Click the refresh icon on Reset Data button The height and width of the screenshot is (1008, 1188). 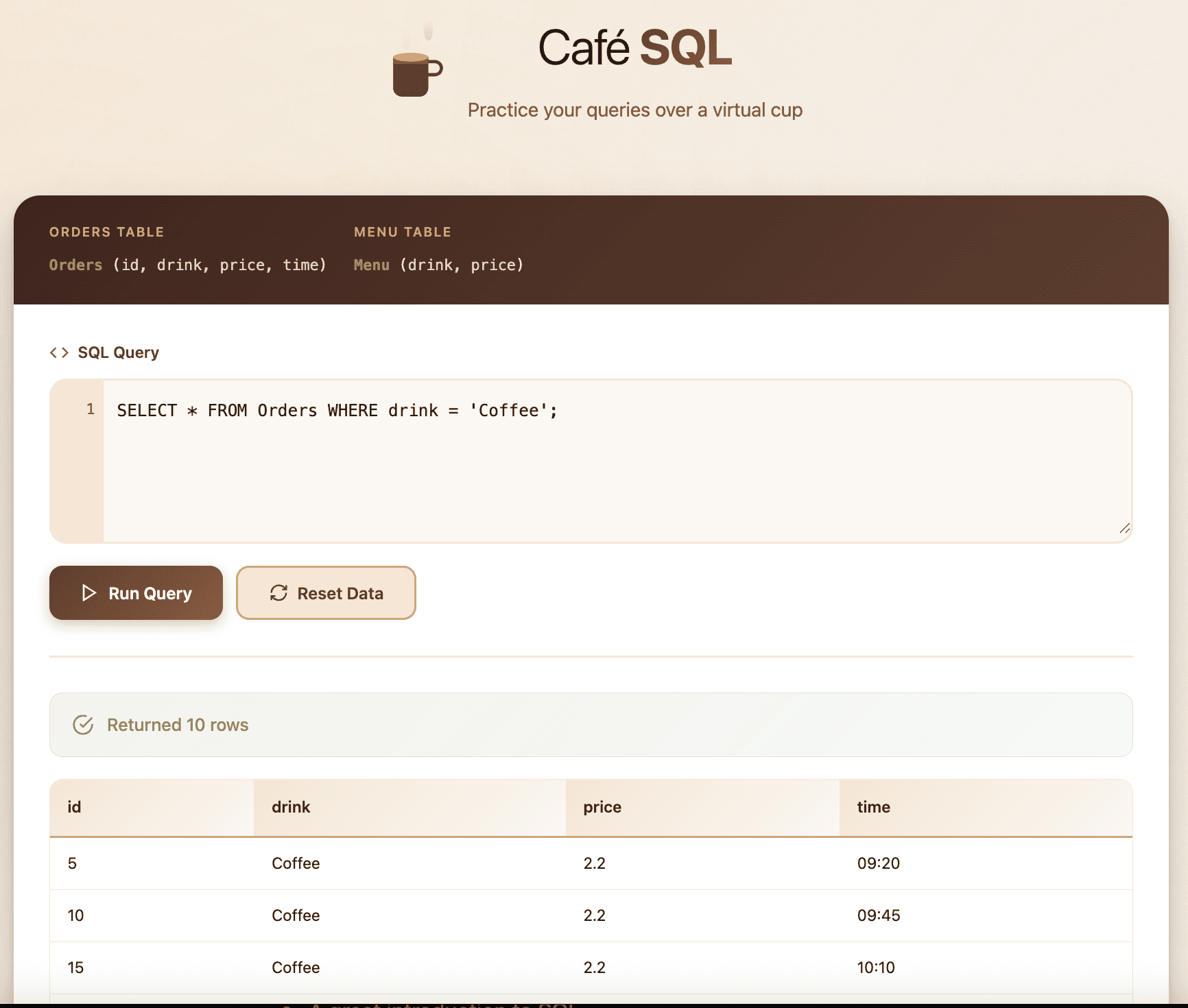point(278,593)
